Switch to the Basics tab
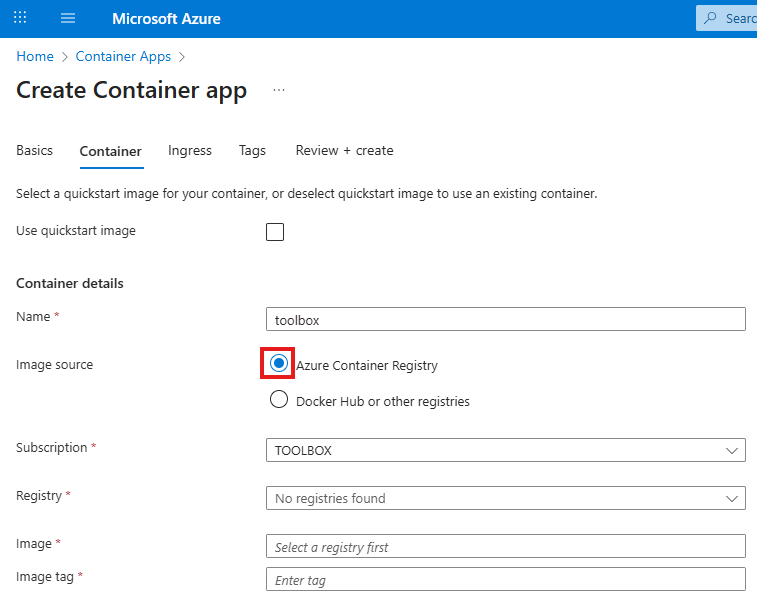This screenshot has height=602, width=757. pyautogui.click(x=34, y=150)
